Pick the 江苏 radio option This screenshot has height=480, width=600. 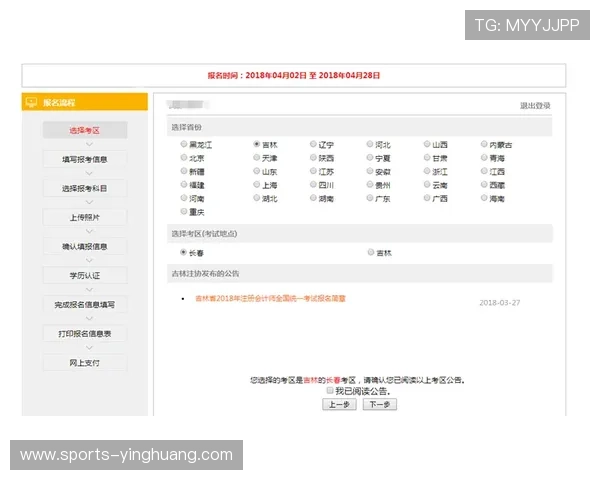[x=313, y=171]
